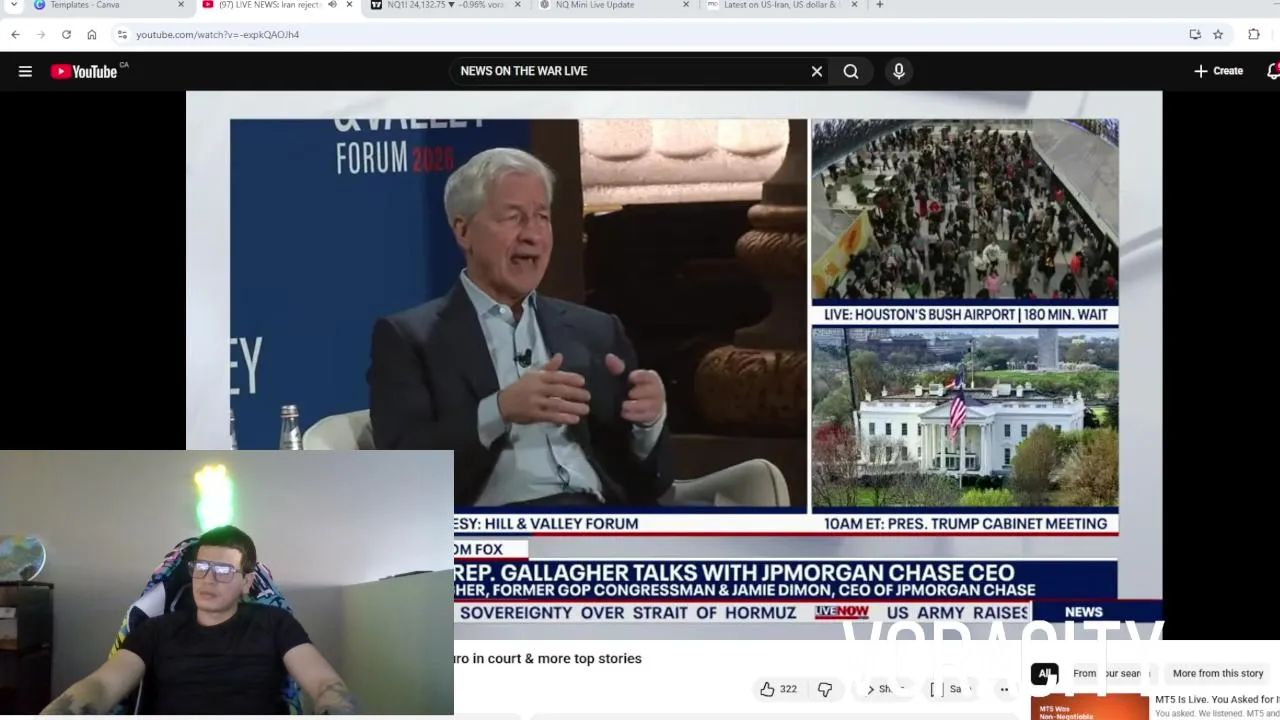Viewport: 1280px width, 720px height.
Task: Close the NQ1! 24,132.75 tab
Action: click(518, 5)
